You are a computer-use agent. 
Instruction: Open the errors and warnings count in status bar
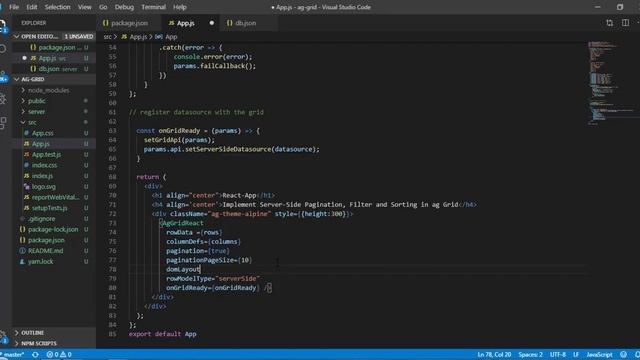tap(59, 354)
